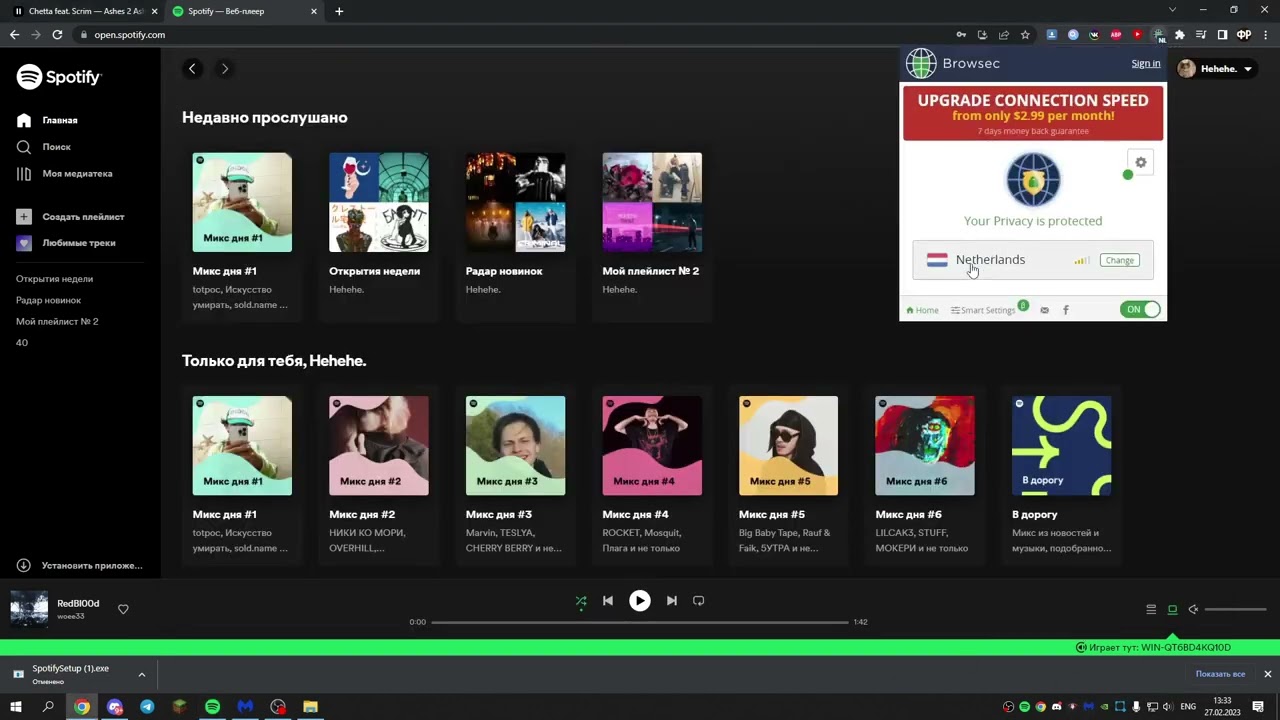Open sidebar playlist Радар новинок
1280x720 pixels.
pos(48,300)
